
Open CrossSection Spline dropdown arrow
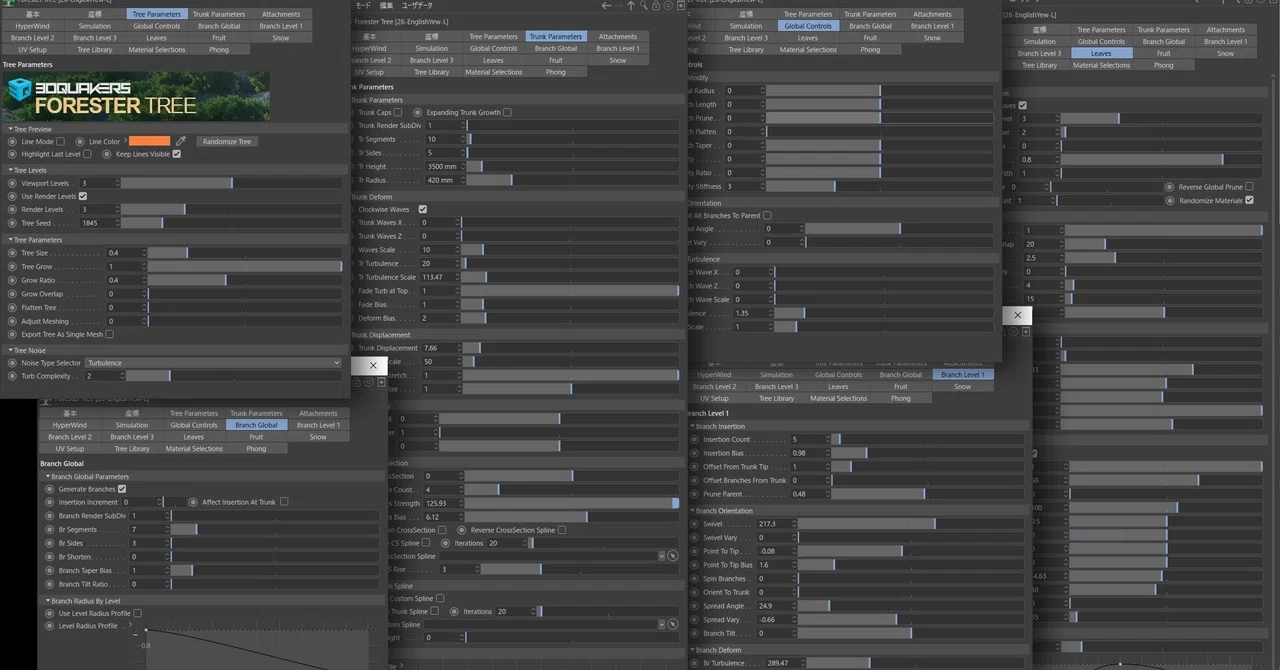661,556
